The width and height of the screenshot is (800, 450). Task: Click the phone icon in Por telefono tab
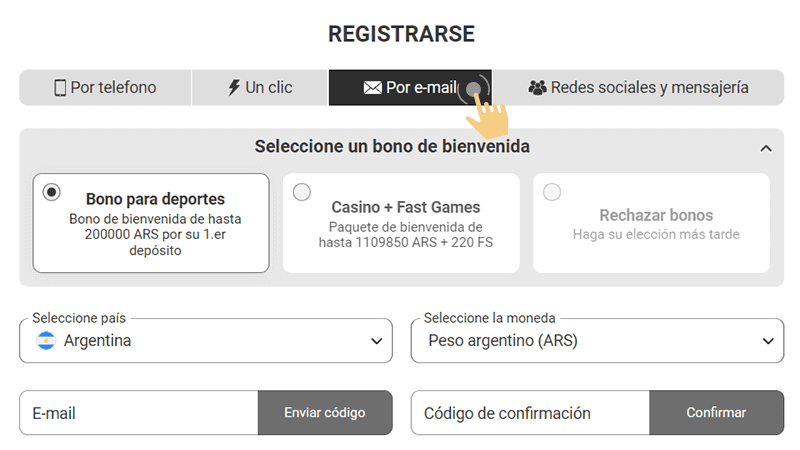tap(60, 88)
